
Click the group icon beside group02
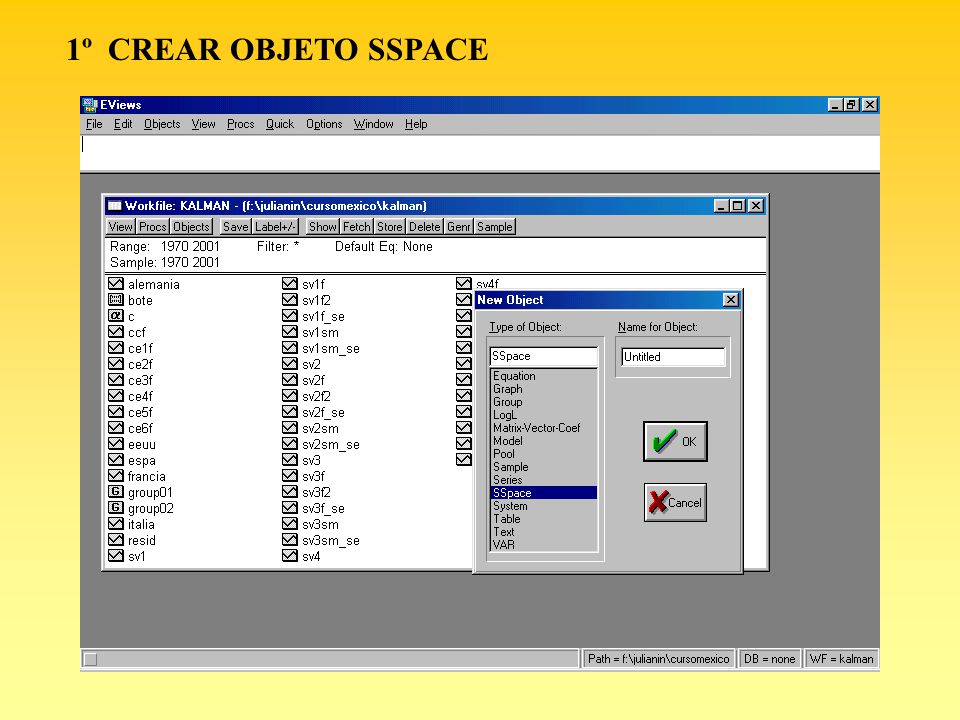tap(116, 508)
